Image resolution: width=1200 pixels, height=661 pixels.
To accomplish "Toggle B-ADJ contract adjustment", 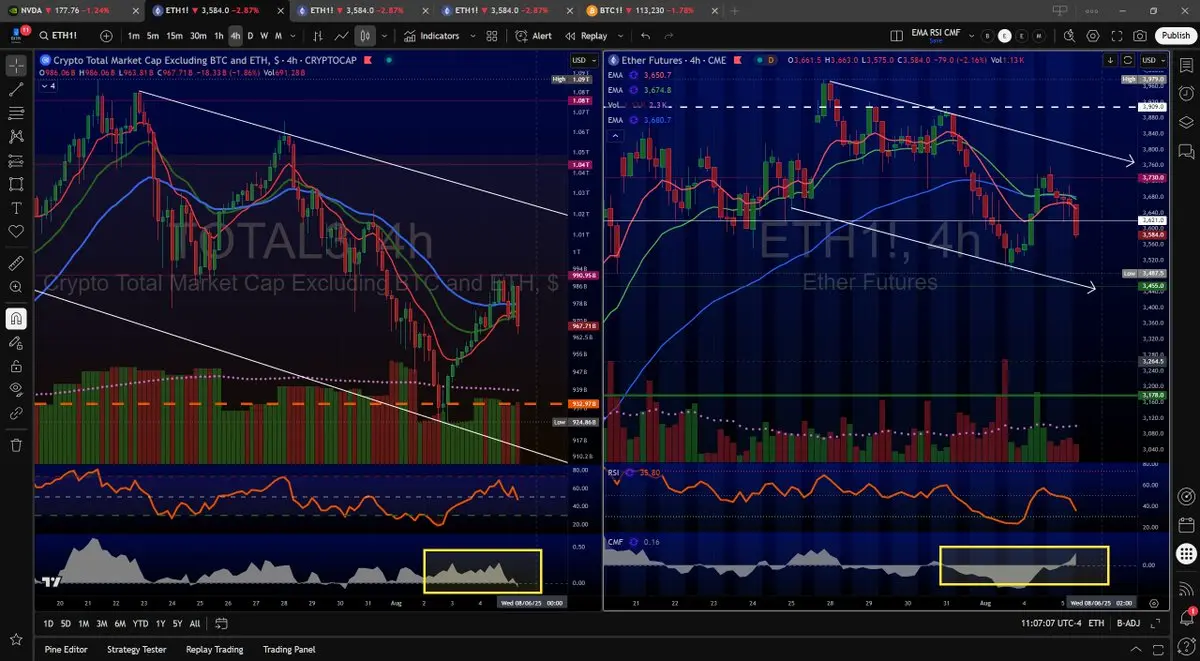I will point(1128,623).
